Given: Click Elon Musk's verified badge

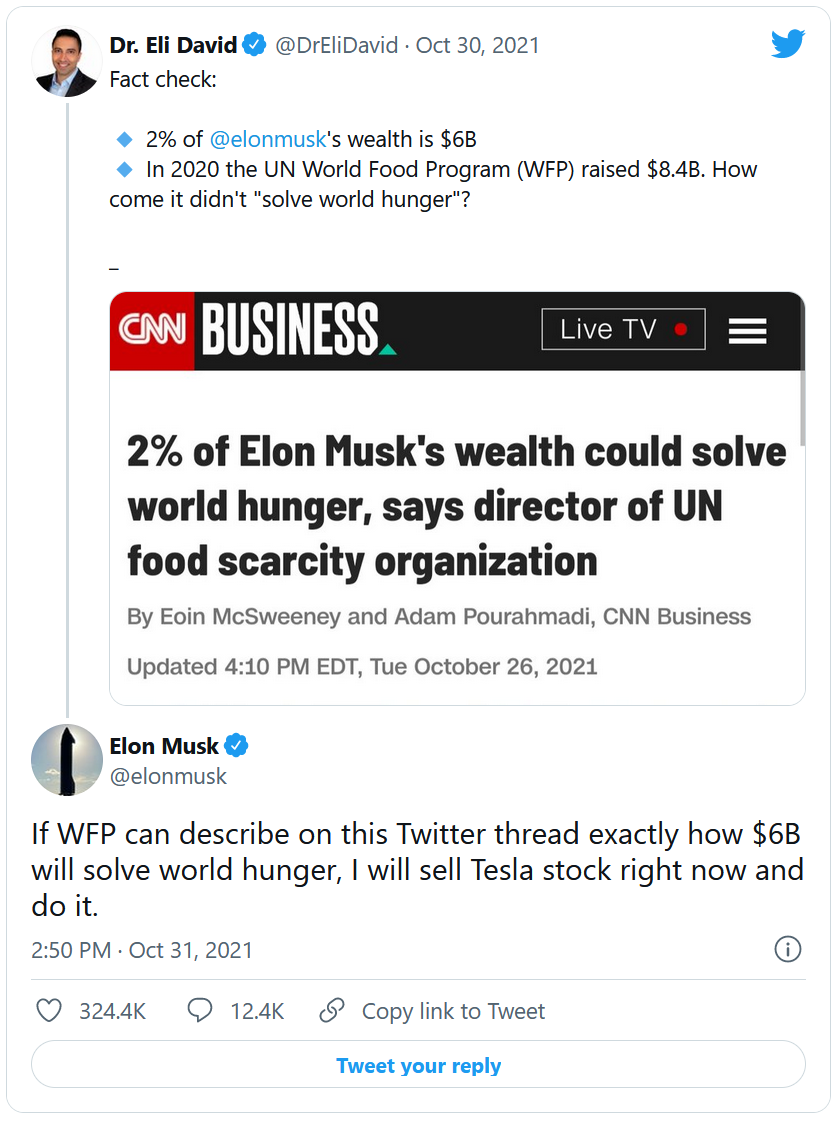Looking at the screenshot, I should tap(236, 746).
